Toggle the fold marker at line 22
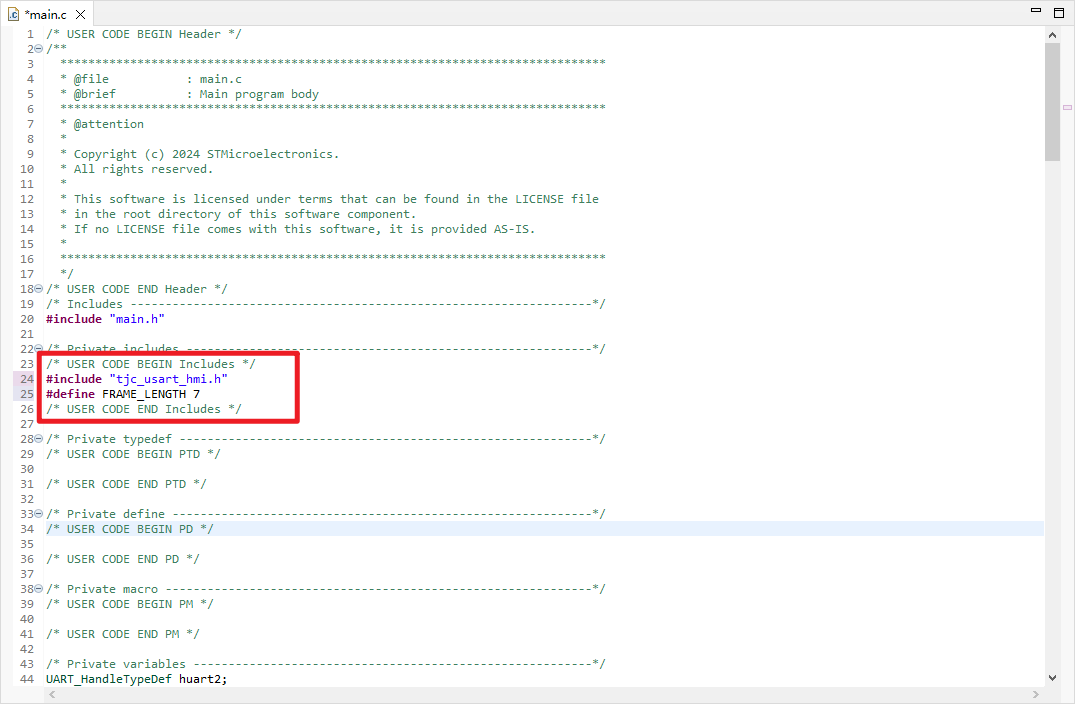This screenshot has width=1075, height=704. coord(39,349)
